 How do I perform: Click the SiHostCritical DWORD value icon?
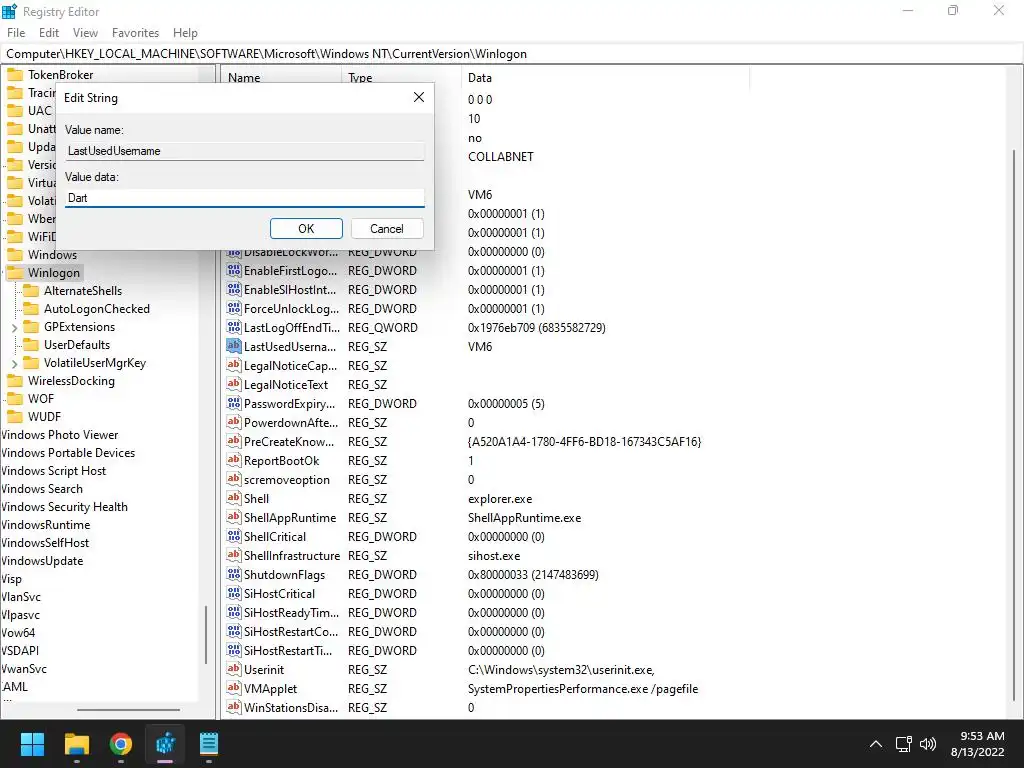tap(234, 593)
